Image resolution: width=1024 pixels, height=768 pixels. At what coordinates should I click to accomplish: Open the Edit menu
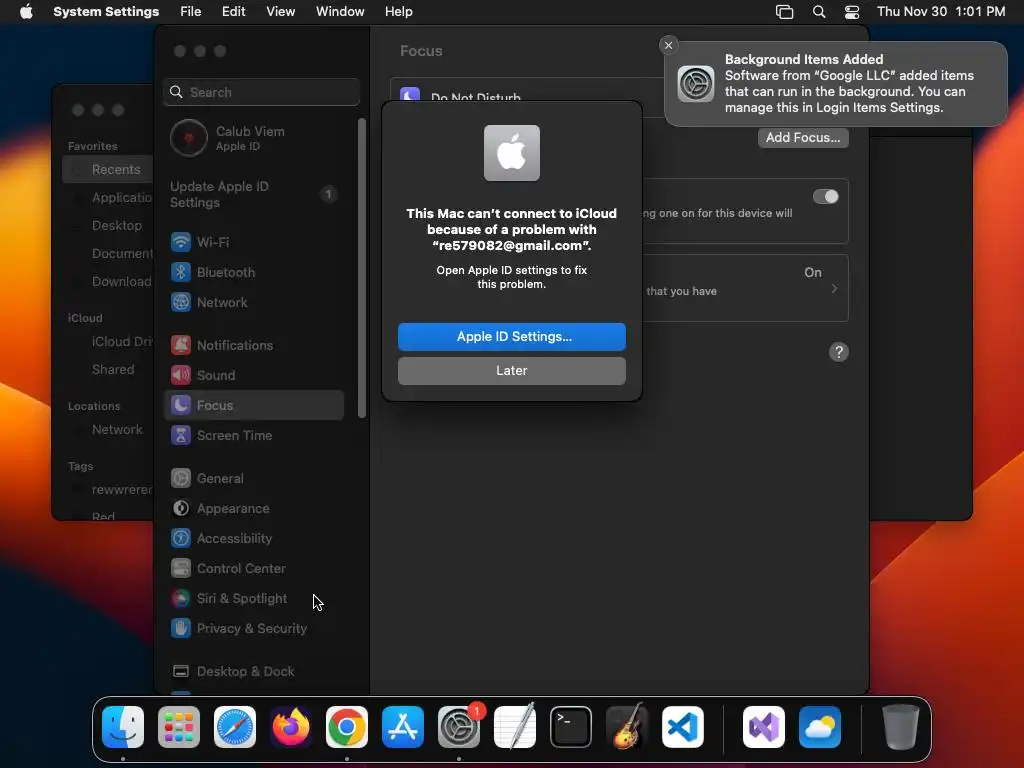click(x=234, y=12)
